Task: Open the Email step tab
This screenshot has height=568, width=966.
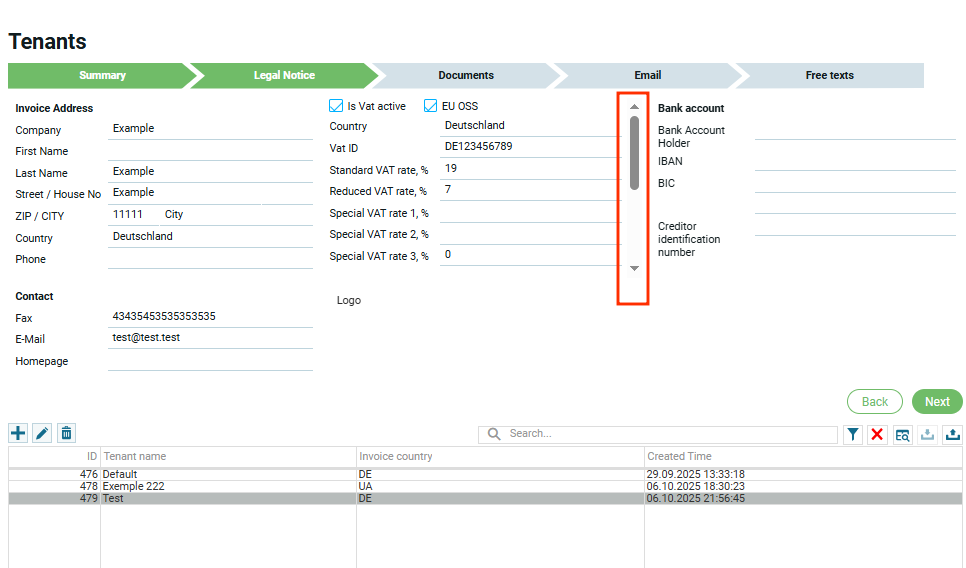Action: click(647, 75)
